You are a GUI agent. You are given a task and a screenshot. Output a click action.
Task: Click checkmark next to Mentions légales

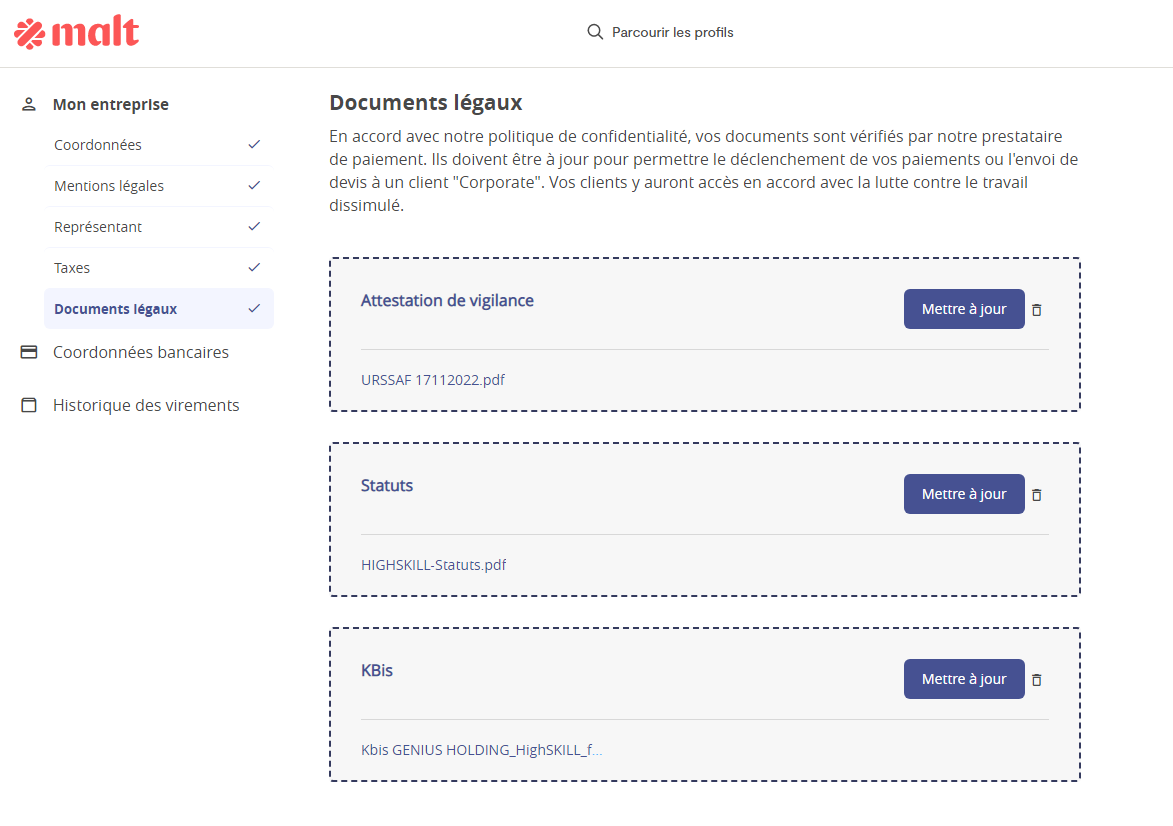[254, 185]
